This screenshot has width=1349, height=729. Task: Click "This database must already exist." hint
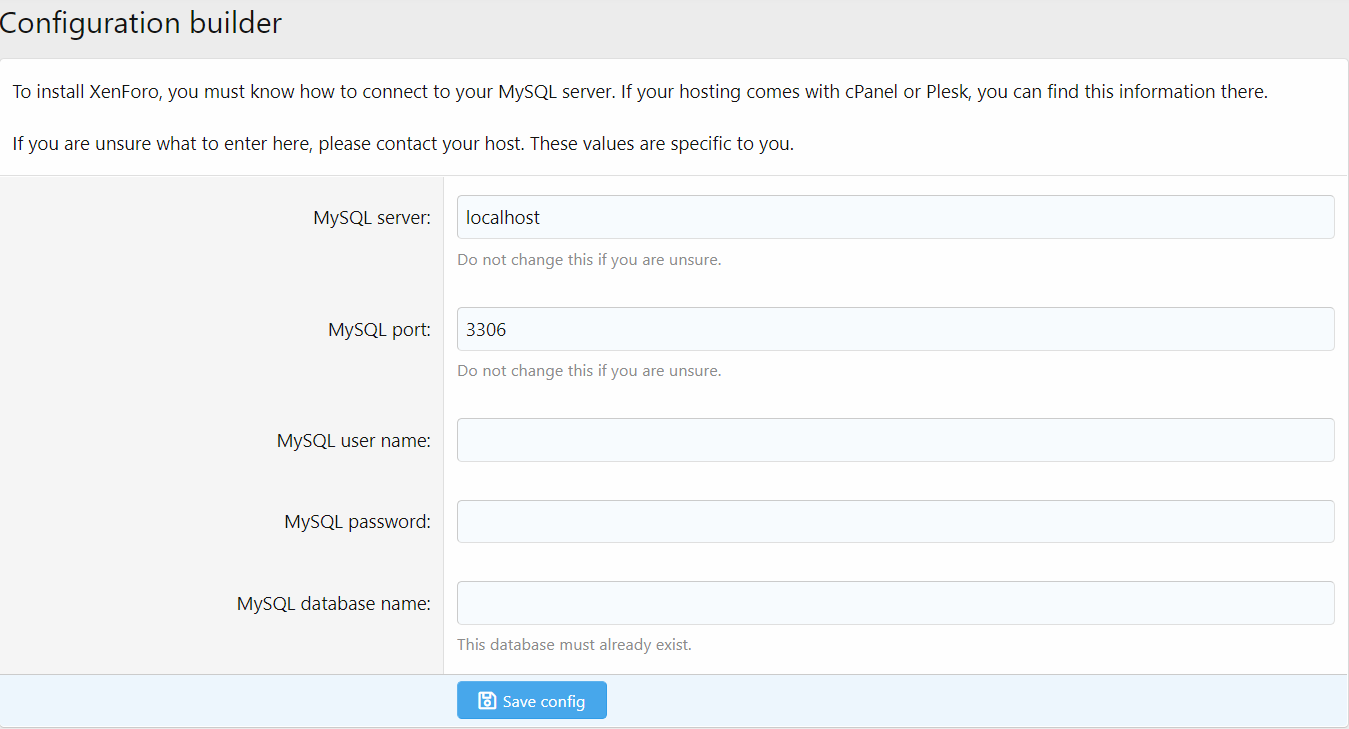pos(574,645)
